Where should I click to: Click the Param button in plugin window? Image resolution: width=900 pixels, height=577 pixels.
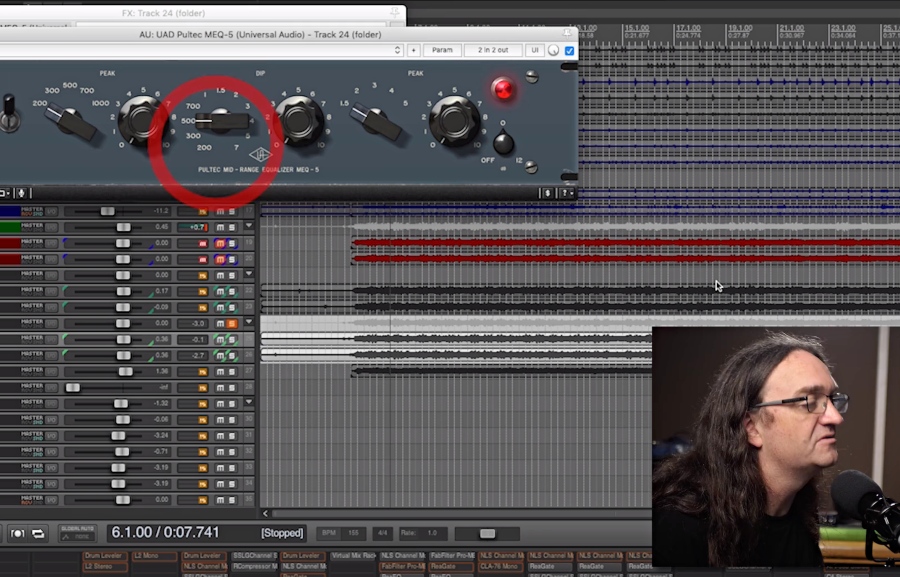point(442,50)
